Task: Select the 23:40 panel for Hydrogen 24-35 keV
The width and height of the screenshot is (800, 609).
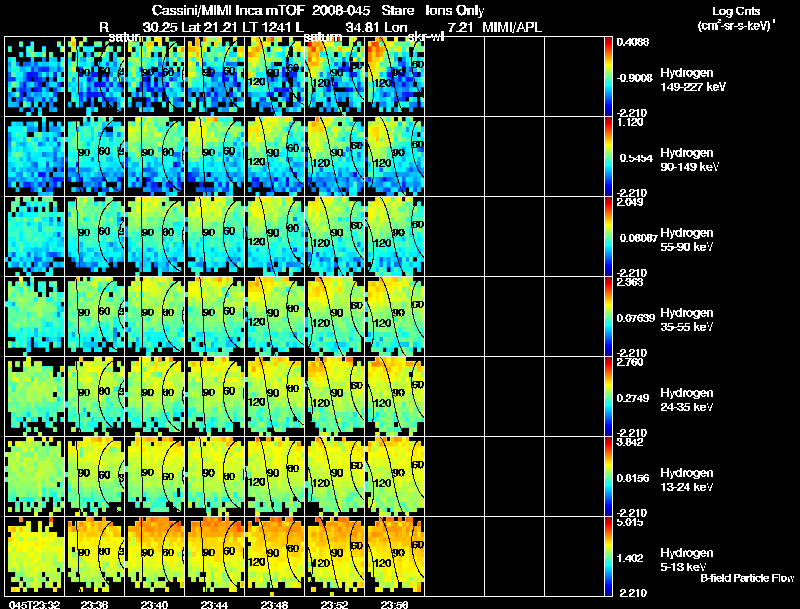Action: [x=155, y=397]
